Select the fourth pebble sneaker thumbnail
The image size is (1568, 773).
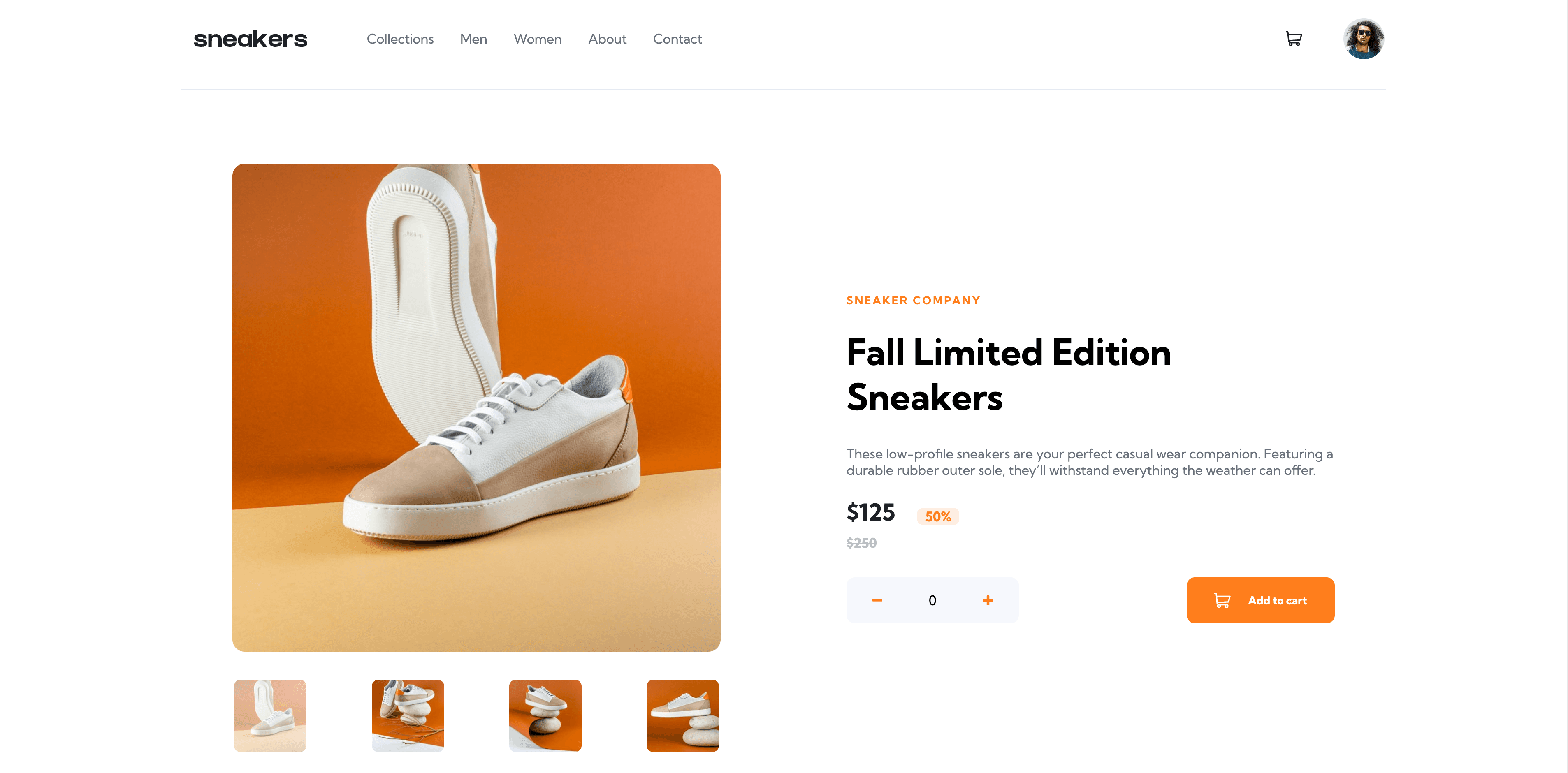coord(683,714)
